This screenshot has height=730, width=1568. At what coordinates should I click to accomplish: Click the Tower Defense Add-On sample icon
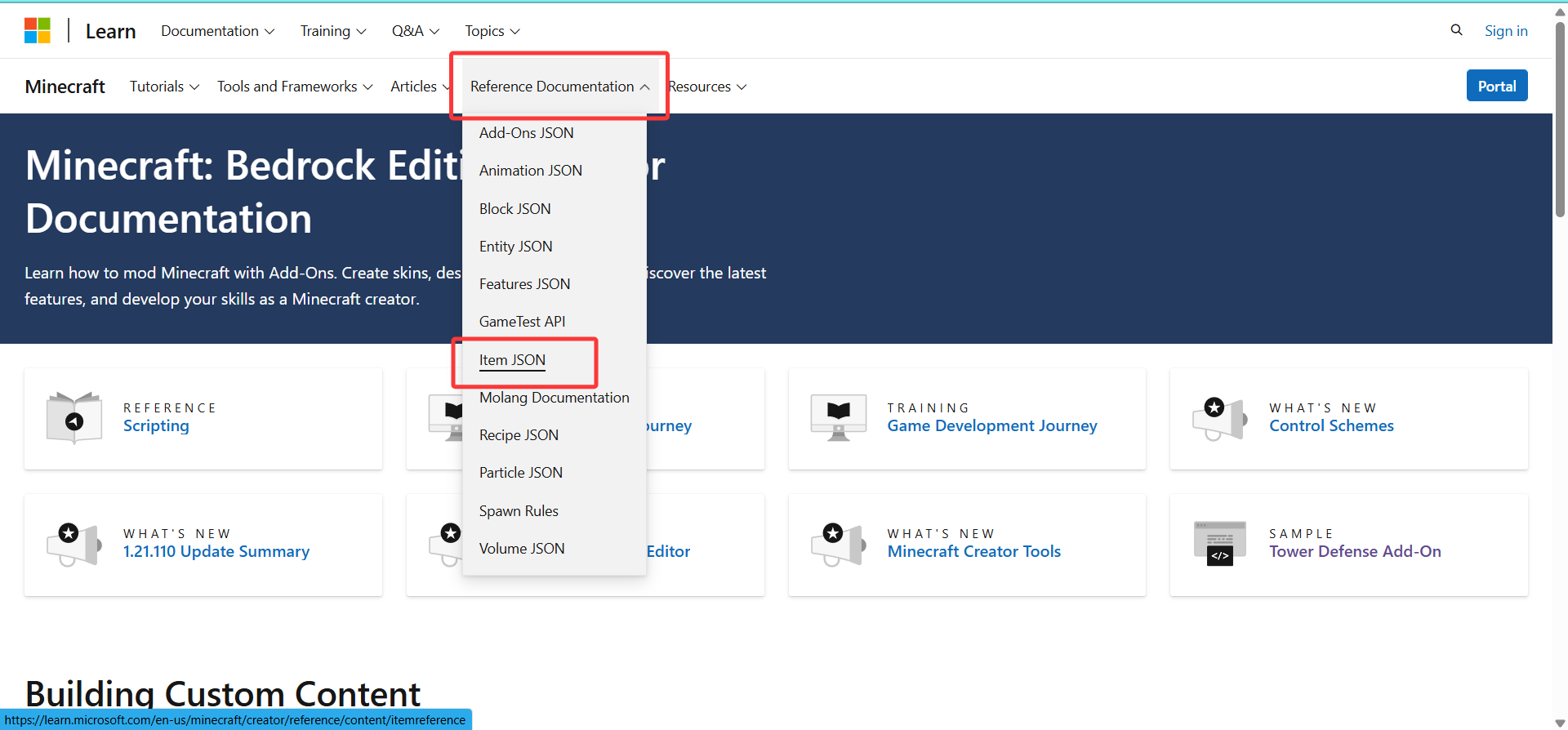(x=1220, y=544)
